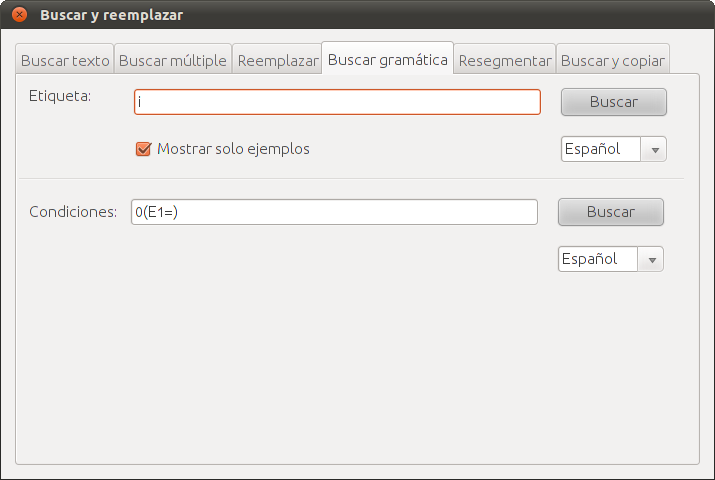Click Buscar button next to Etiqueta field
The image size is (715, 480).
click(614, 102)
